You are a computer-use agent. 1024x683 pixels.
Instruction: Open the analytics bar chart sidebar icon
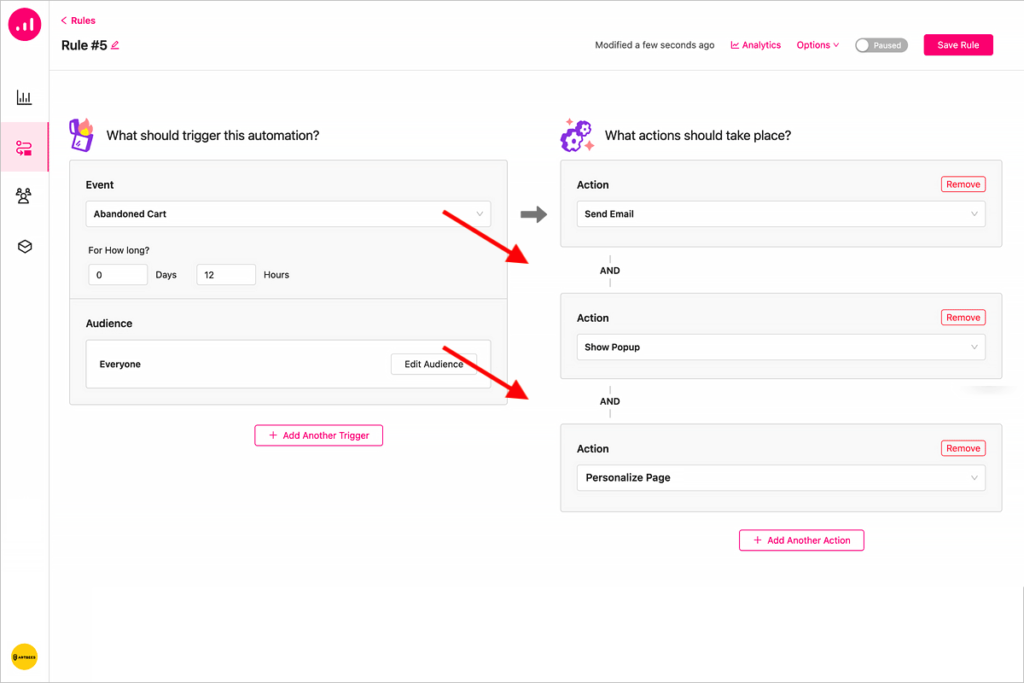point(24,97)
